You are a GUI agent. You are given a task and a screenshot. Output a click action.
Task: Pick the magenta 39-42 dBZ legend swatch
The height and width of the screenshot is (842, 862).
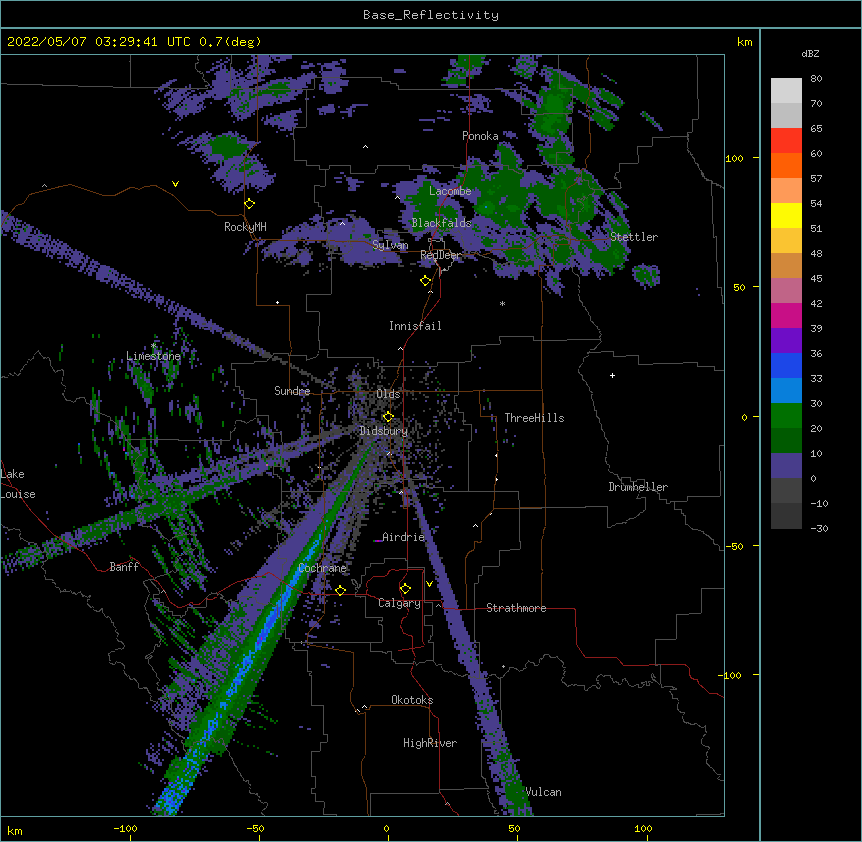786,316
